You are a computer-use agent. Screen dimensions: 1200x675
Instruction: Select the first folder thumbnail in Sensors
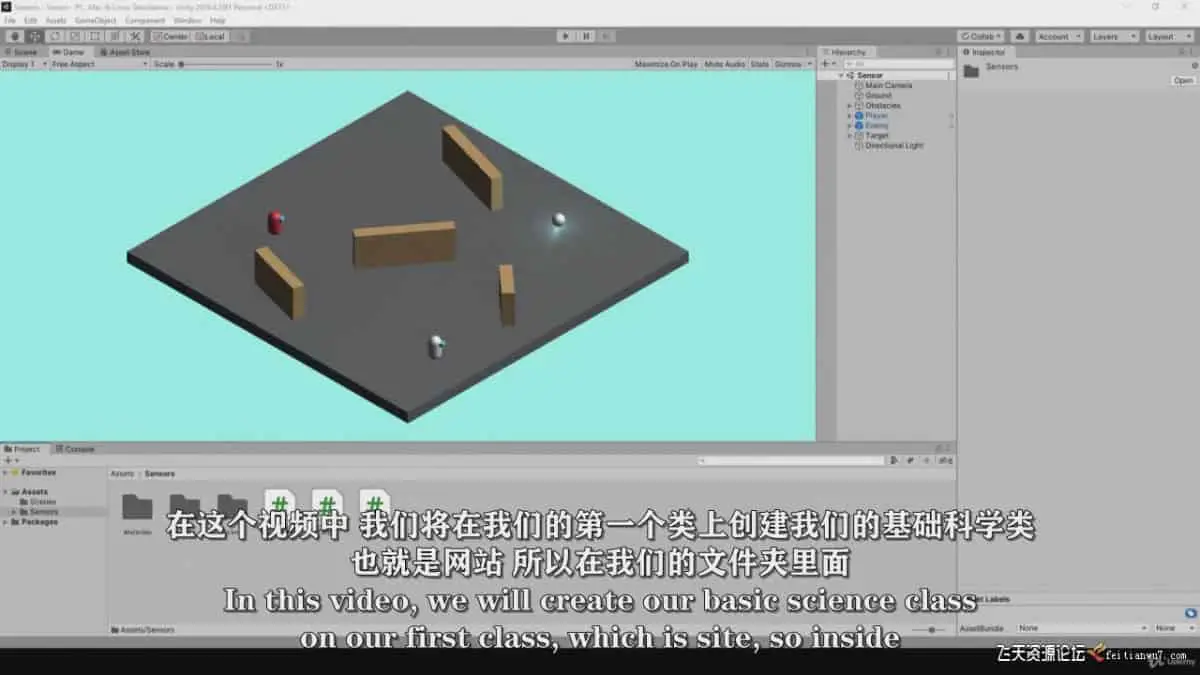[x=137, y=508]
